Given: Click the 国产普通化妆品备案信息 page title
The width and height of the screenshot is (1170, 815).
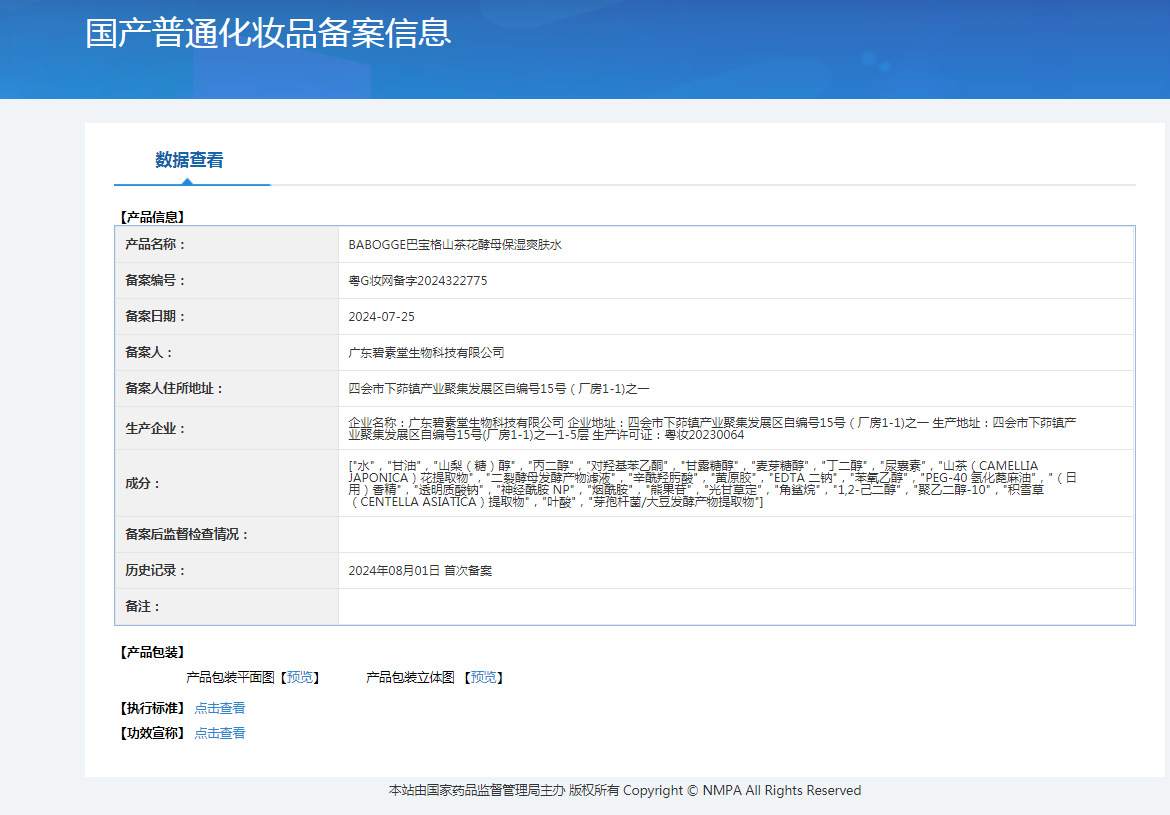Looking at the screenshot, I should pos(268,33).
